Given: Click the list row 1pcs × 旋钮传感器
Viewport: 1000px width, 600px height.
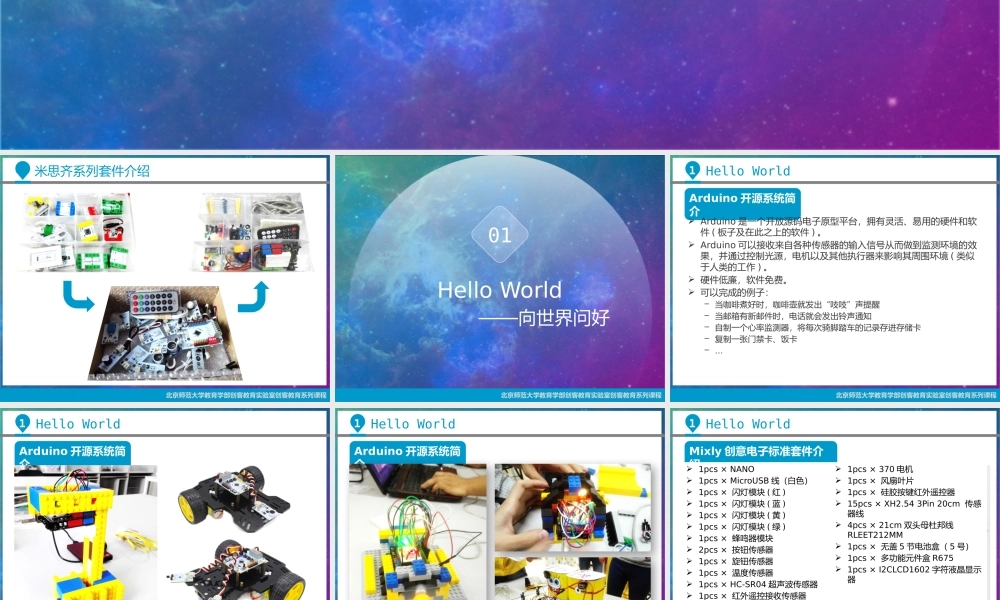Looking at the screenshot, I should point(735,561).
